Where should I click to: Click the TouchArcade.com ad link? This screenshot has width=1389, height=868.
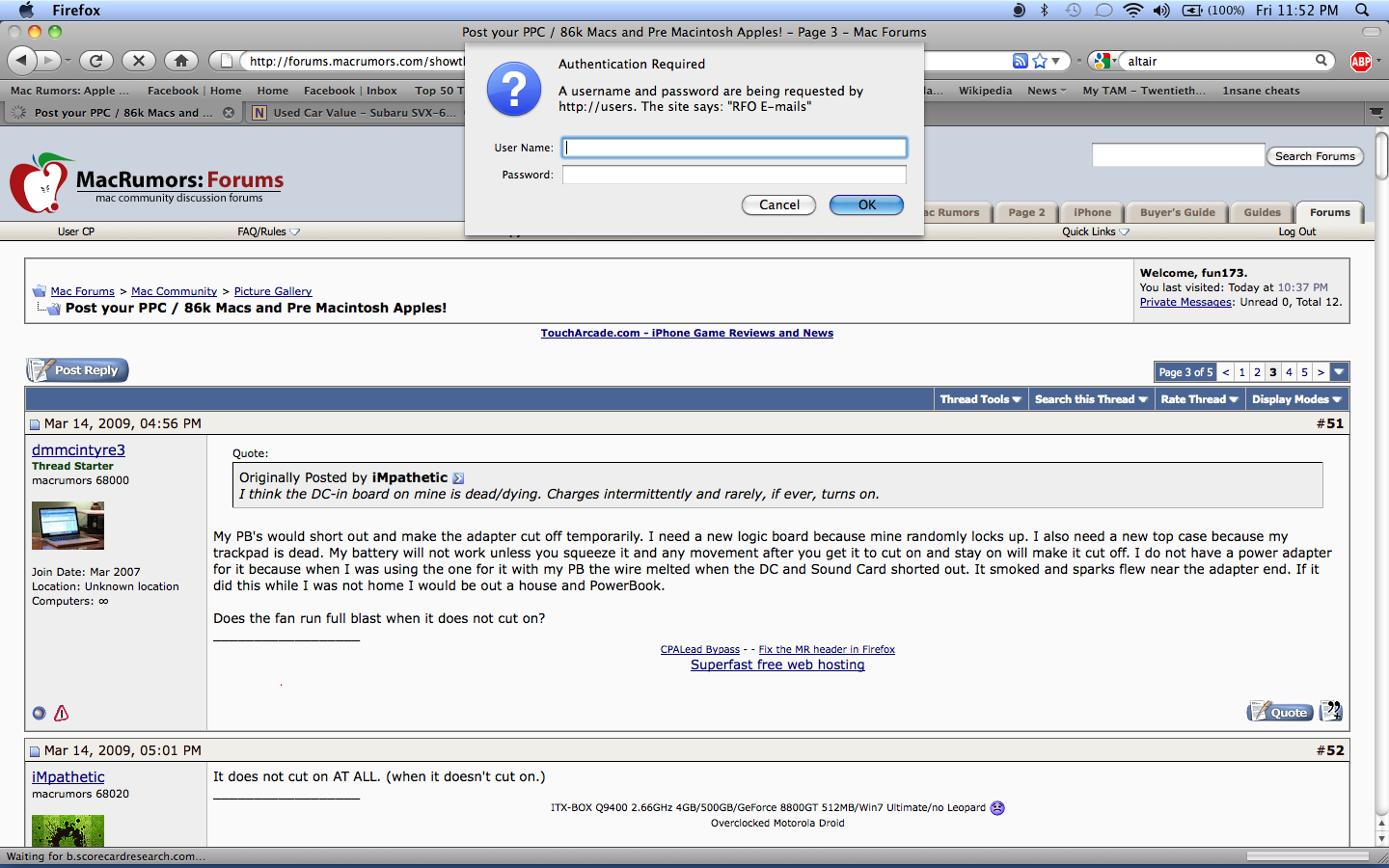(687, 333)
